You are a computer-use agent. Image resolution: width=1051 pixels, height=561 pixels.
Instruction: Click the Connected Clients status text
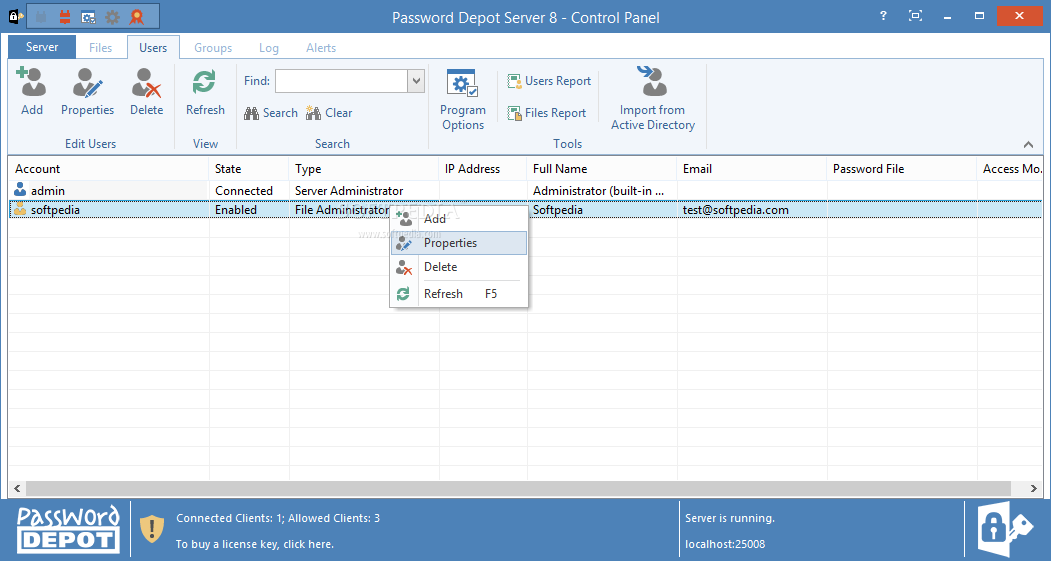click(x=277, y=518)
